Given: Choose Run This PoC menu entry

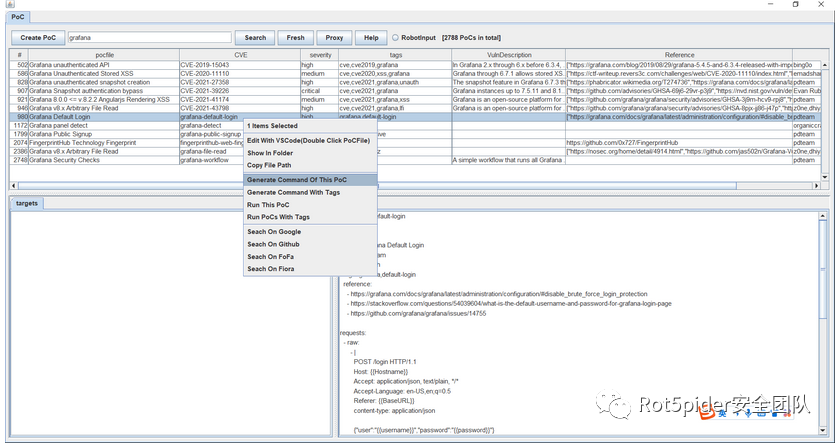Looking at the screenshot, I should pos(309,204).
